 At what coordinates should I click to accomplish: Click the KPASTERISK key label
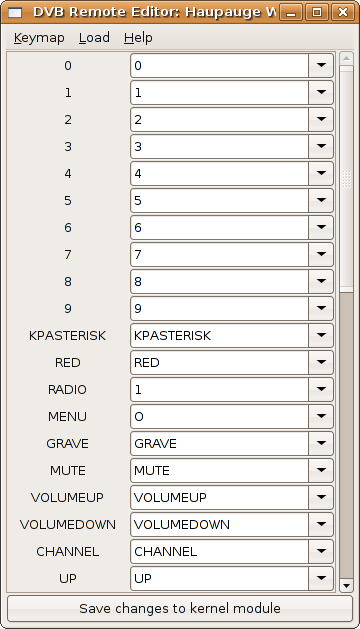[67, 335]
